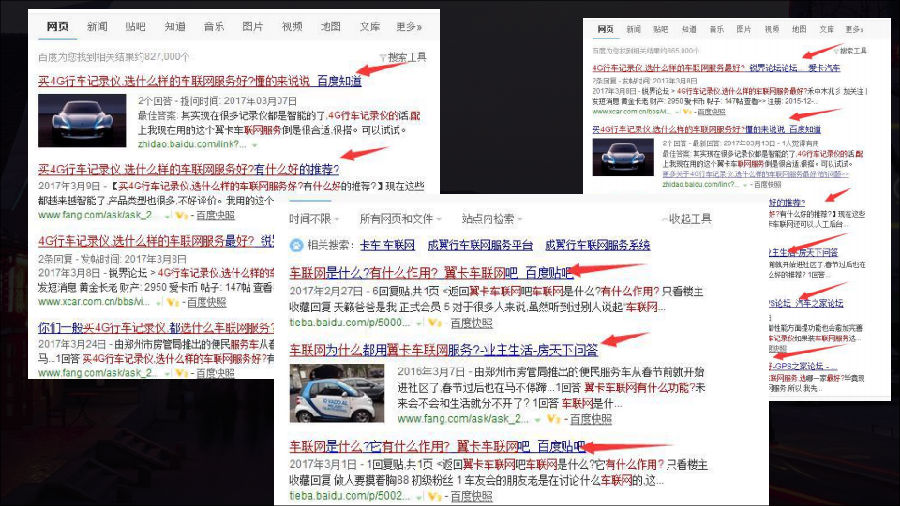Open the 更多» menu in the left window
Screen dimensions: 900x506
point(409,27)
